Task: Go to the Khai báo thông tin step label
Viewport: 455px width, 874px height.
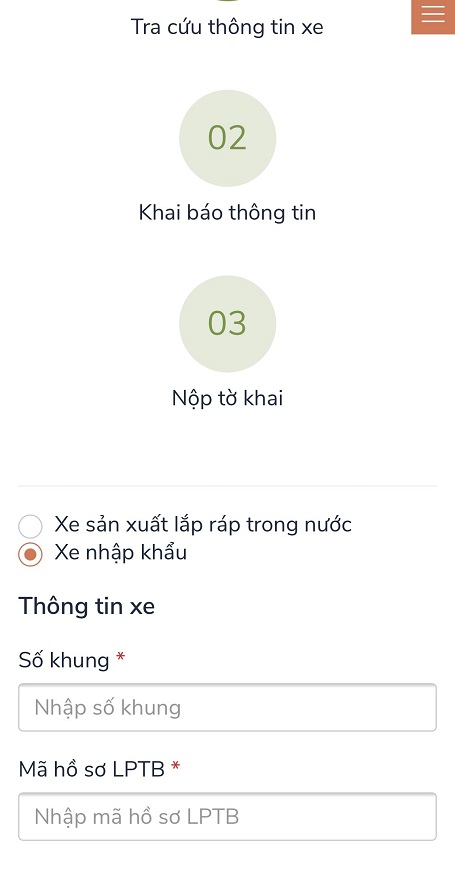Action: 228,212
